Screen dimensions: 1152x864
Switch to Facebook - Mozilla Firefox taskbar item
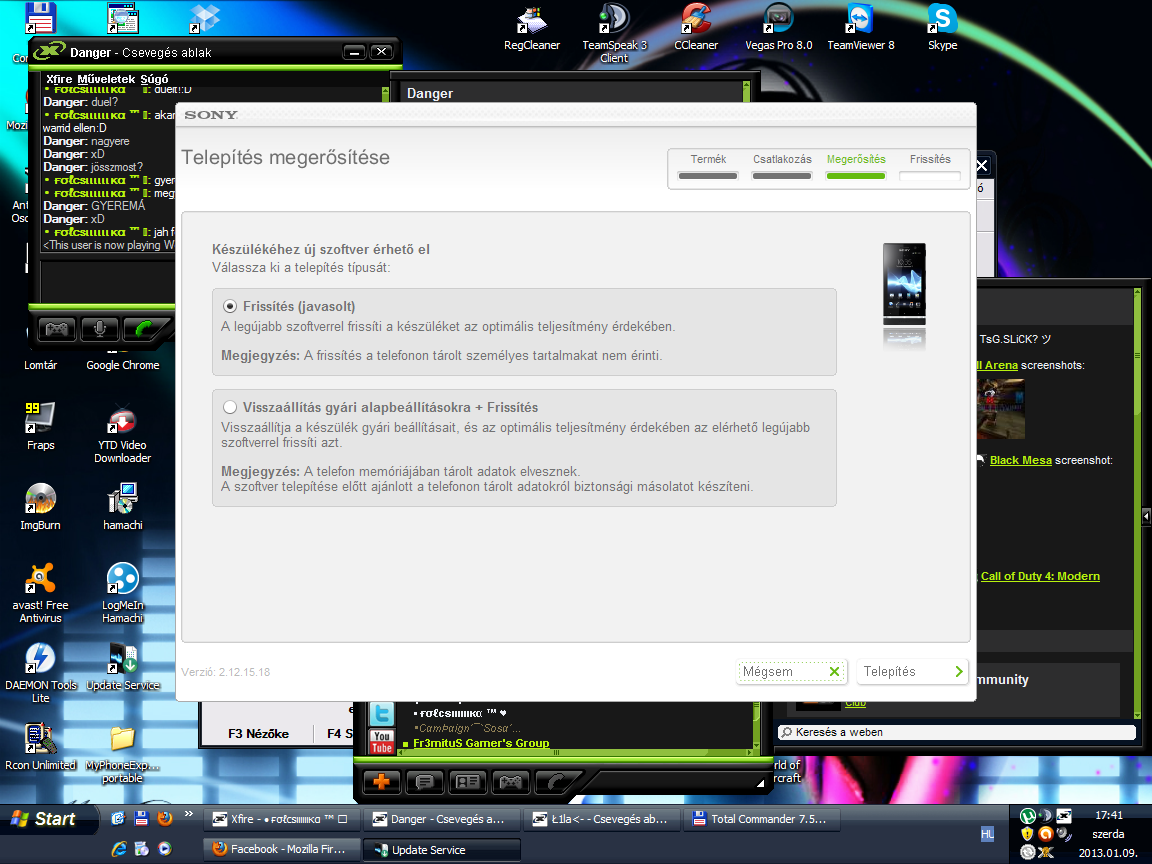click(281, 849)
